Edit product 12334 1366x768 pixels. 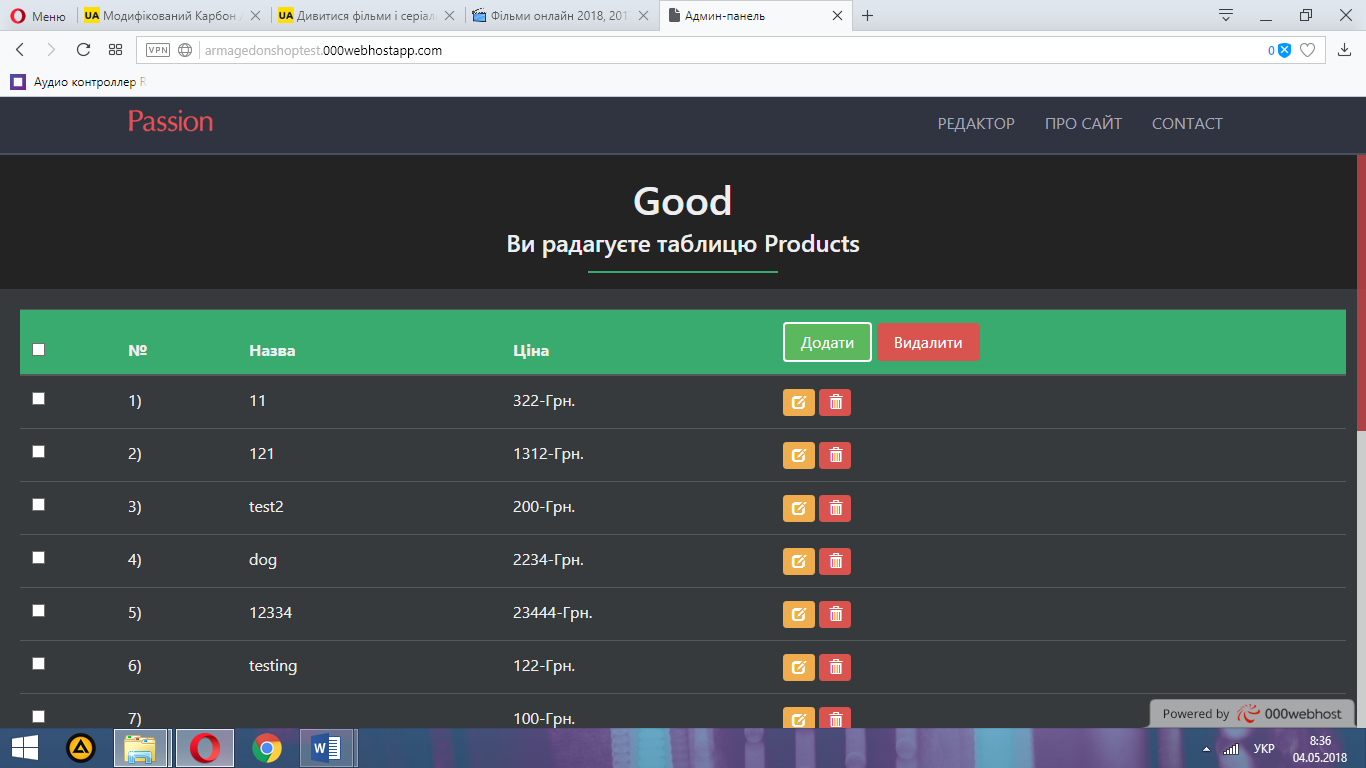(x=798, y=614)
